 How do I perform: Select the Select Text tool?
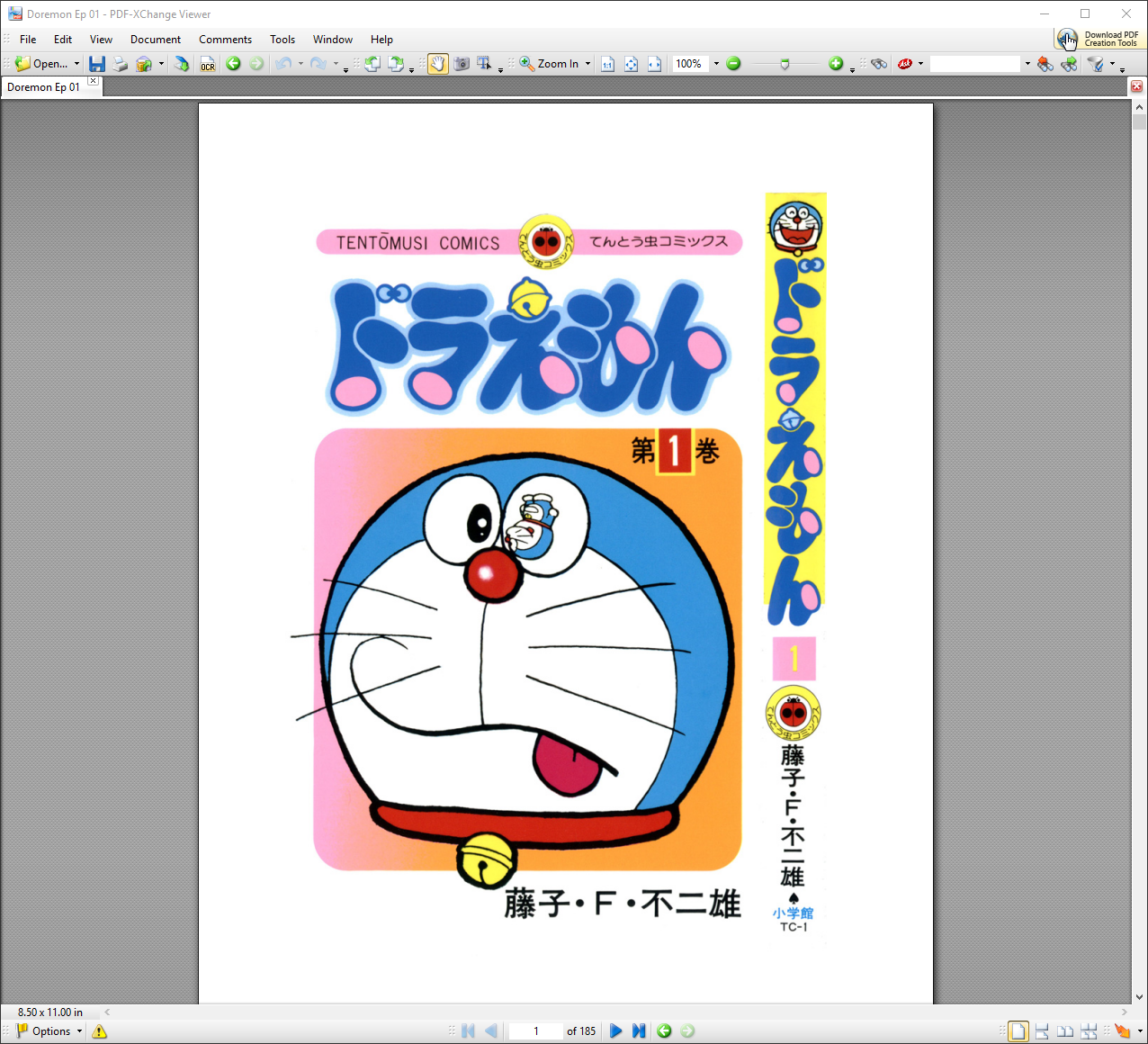point(484,64)
